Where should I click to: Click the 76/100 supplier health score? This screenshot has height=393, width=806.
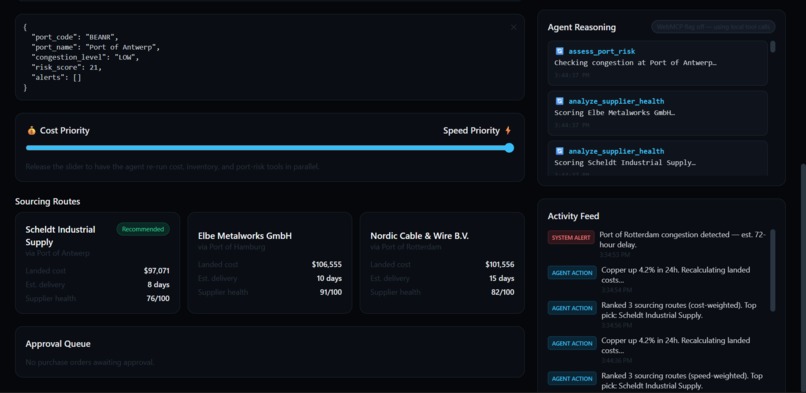pos(158,298)
